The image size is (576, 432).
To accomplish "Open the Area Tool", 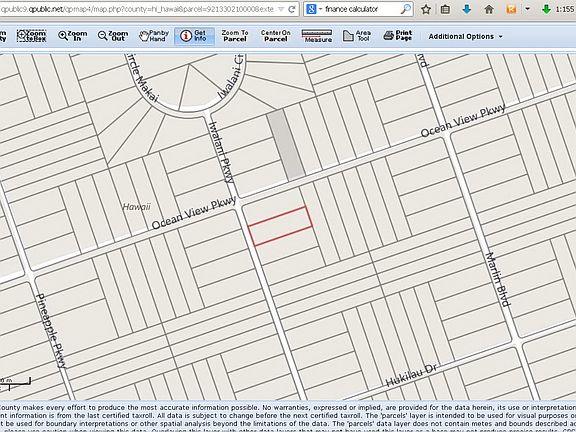I will (x=356, y=36).
